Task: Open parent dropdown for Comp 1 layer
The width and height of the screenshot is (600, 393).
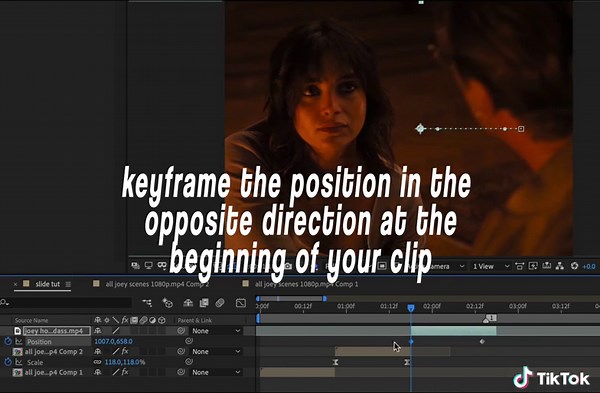Action: 216,372
